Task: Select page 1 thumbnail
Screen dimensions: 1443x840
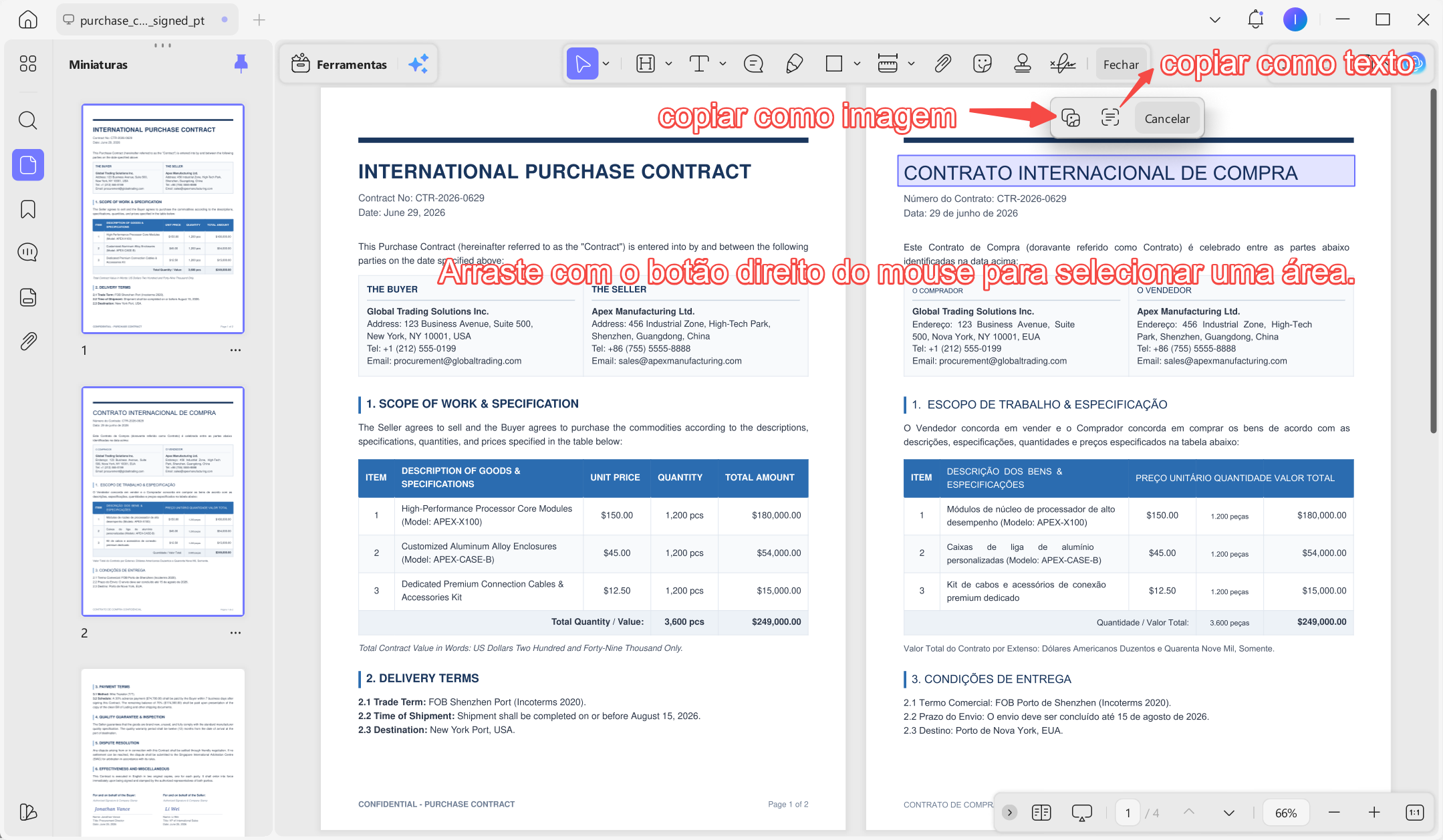Action: click(x=163, y=219)
